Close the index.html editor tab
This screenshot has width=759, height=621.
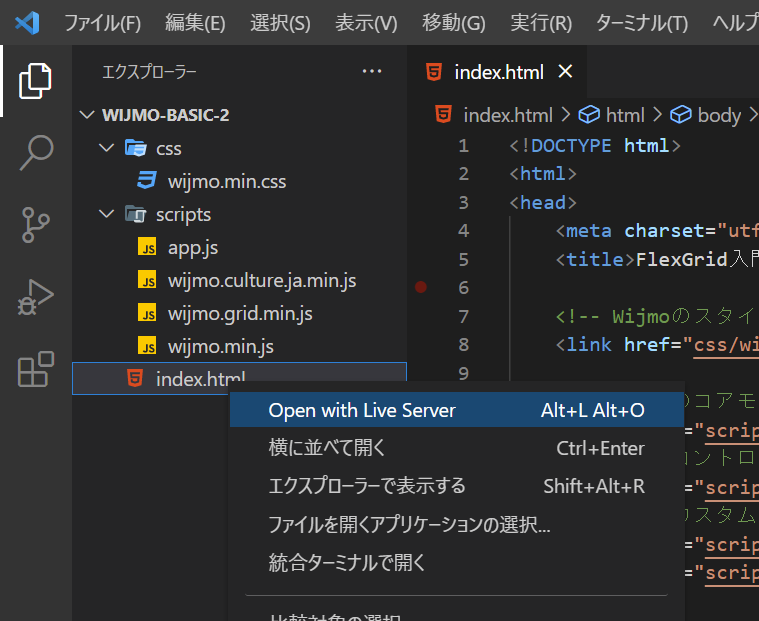(565, 72)
